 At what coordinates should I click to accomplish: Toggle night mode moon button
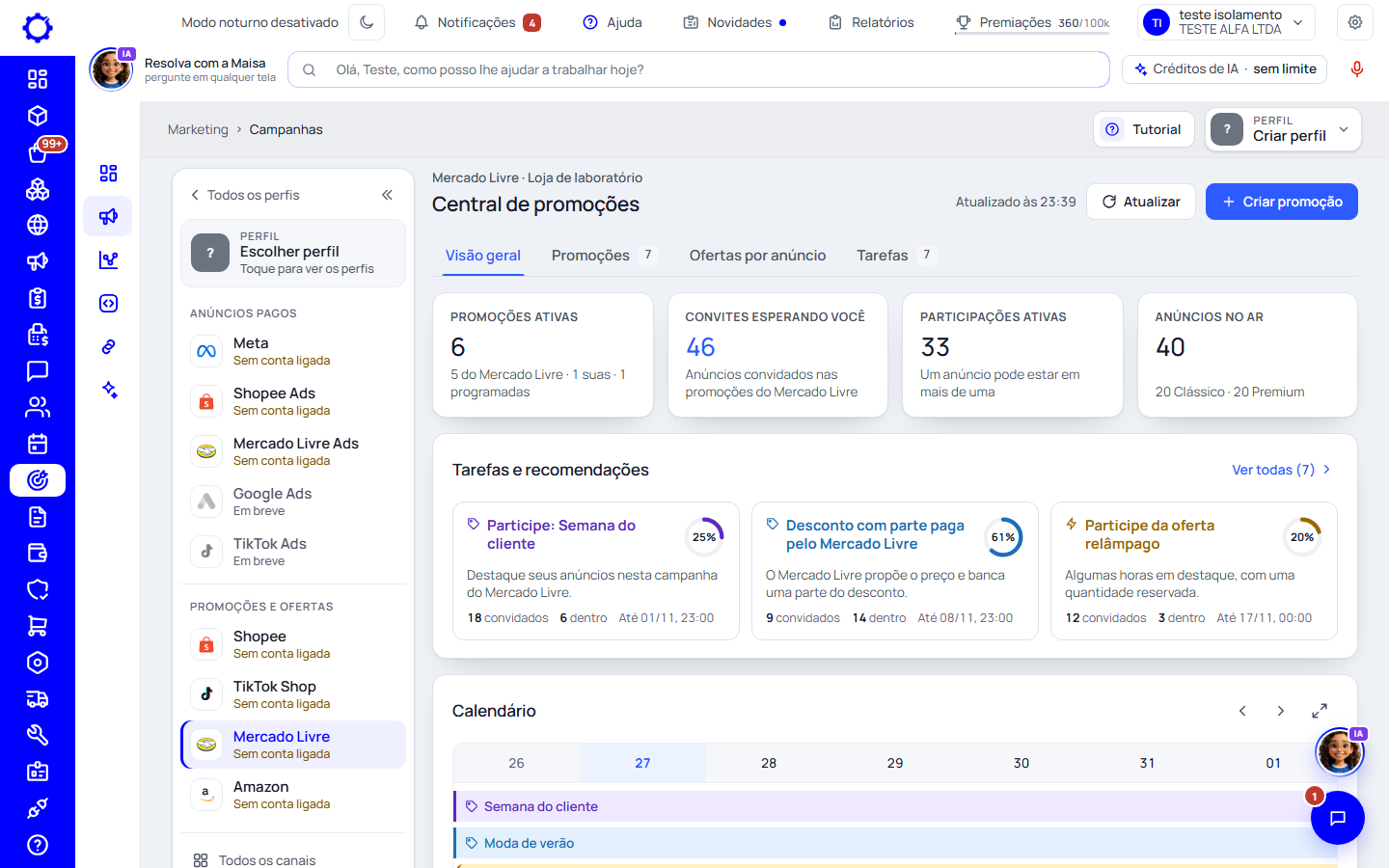click(367, 22)
